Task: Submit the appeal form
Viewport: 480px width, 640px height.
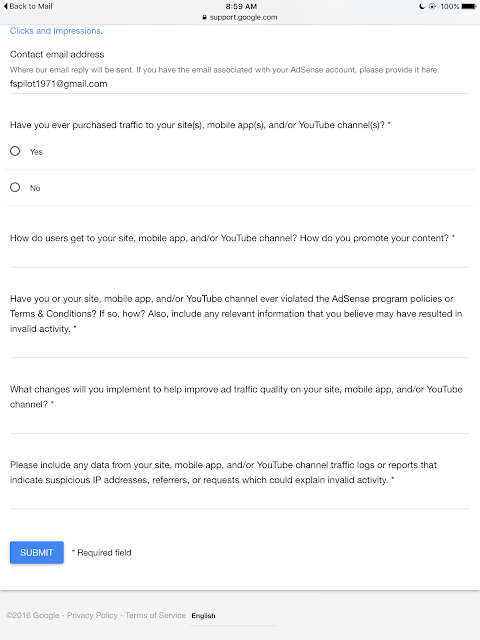Action: [37, 553]
